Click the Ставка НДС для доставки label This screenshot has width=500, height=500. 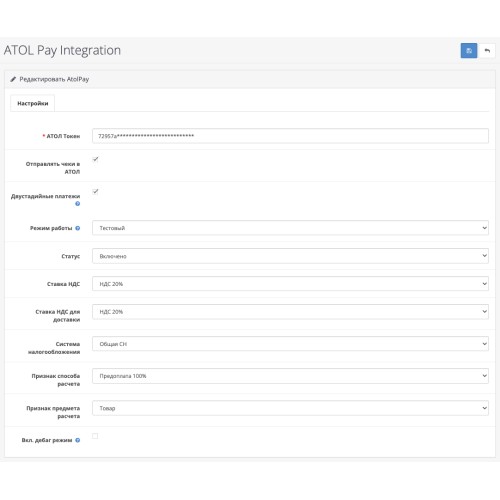click(58, 316)
